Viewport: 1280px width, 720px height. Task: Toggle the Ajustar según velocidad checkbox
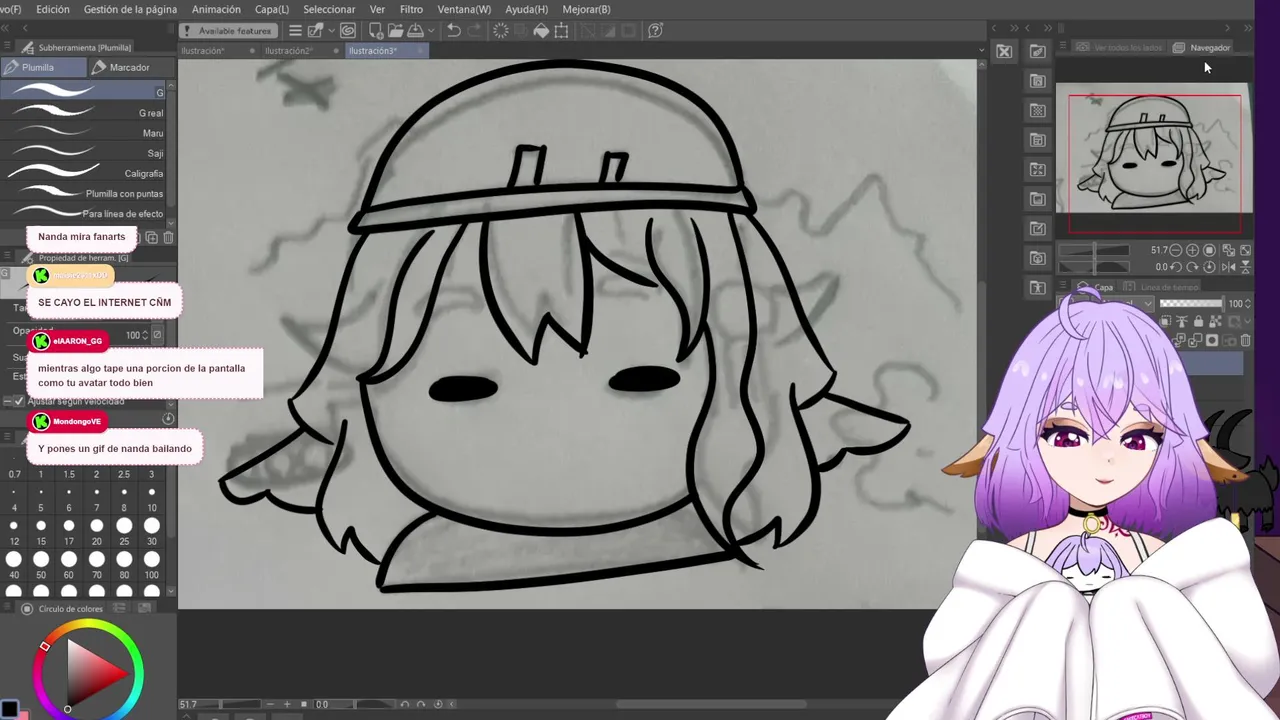(x=18, y=401)
